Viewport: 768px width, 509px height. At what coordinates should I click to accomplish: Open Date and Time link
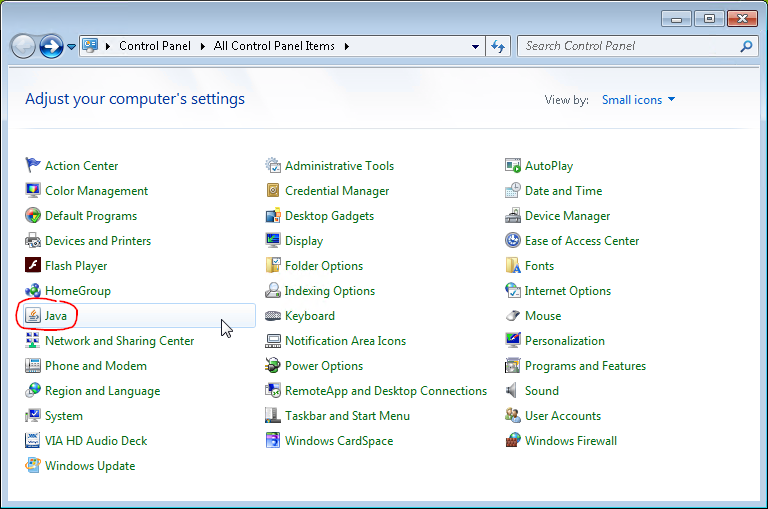pos(563,191)
